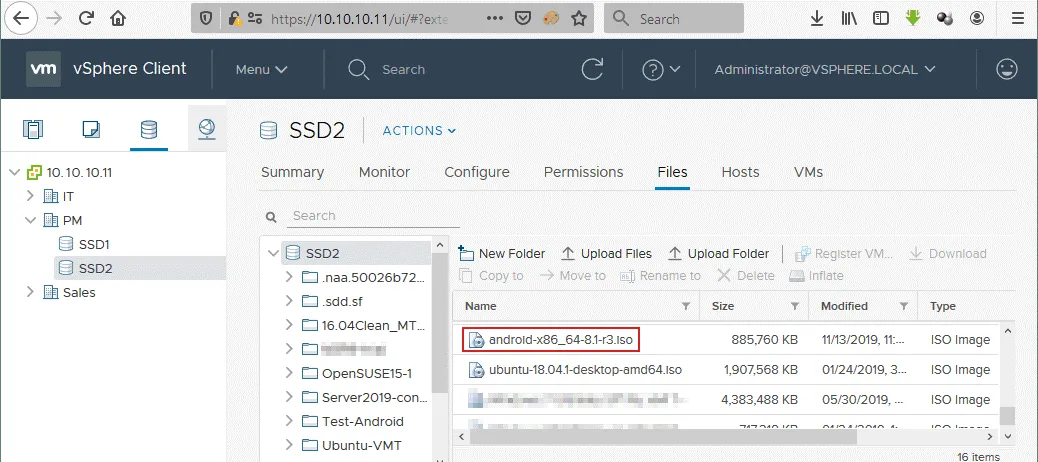The image size is (1038, 462).
Task: Switch to the Permissions tab
Action: pos(583,172)
